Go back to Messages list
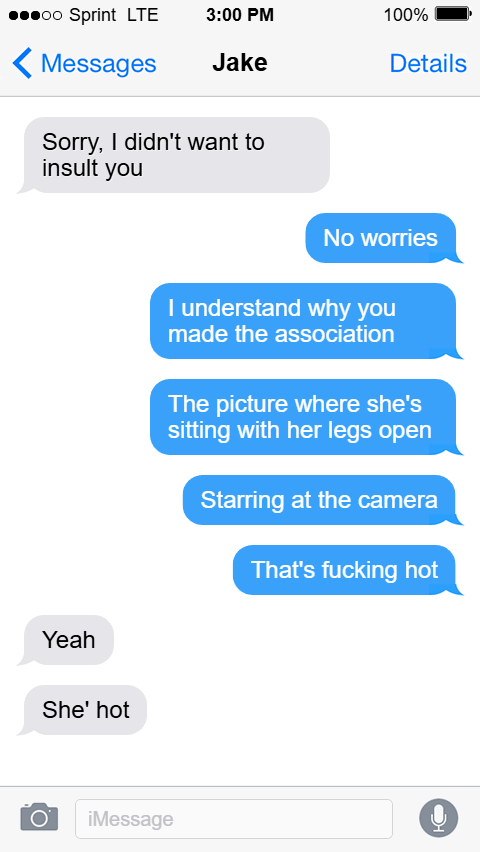 point(85,64)
